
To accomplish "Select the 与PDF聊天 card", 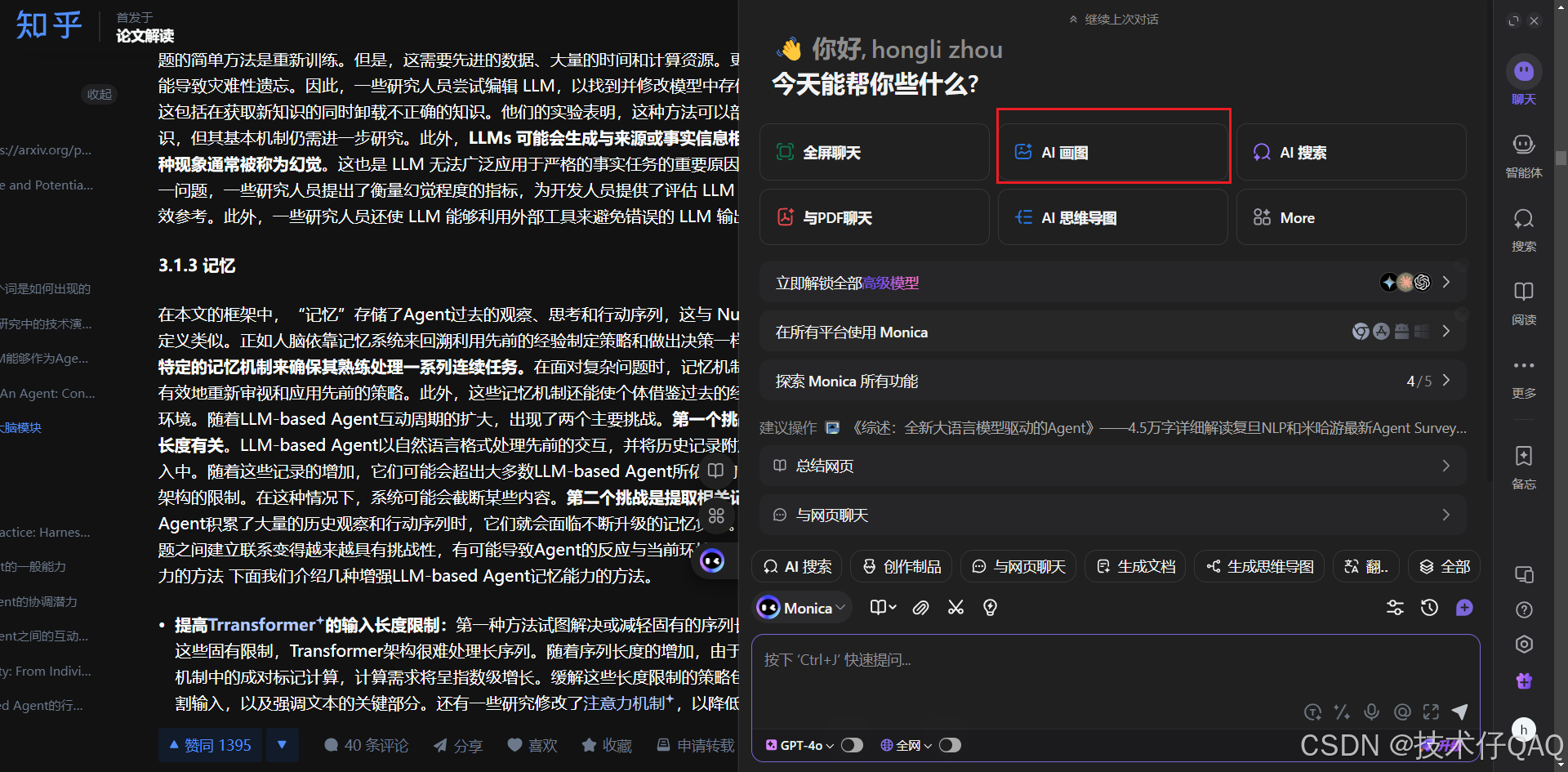I will click(874, 217).
